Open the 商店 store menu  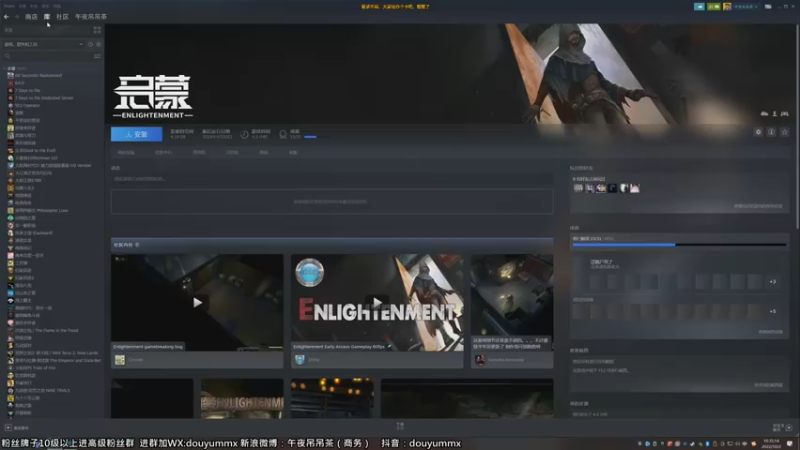pos(31,17)
